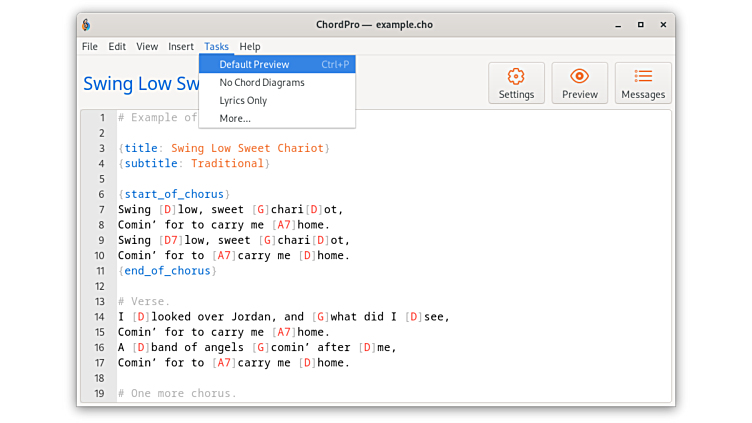The width and height of the screenshot is (752, 423).
Task: Close the open Tasks menu
Action: (216, 47)
